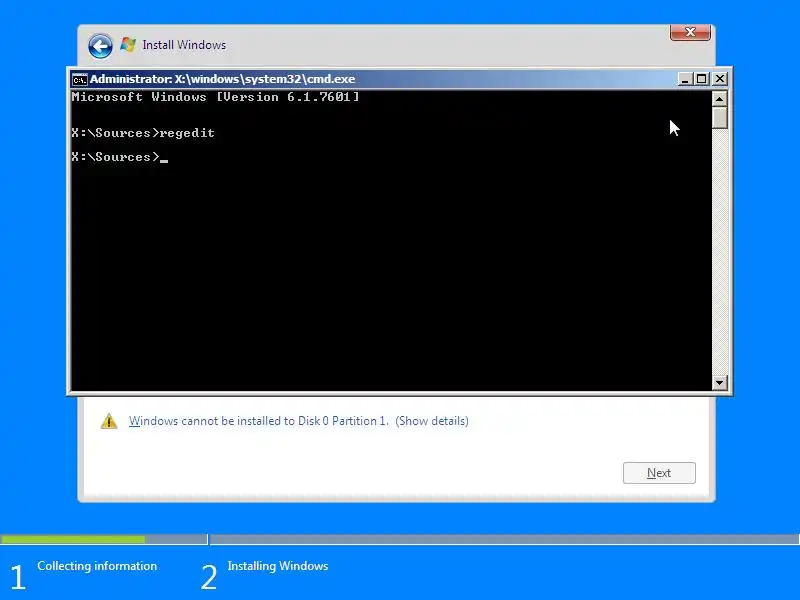The height and width of the screenshot is (600, 800).
Task: Click the 'Installing Windows' step label
Action: 278,566
